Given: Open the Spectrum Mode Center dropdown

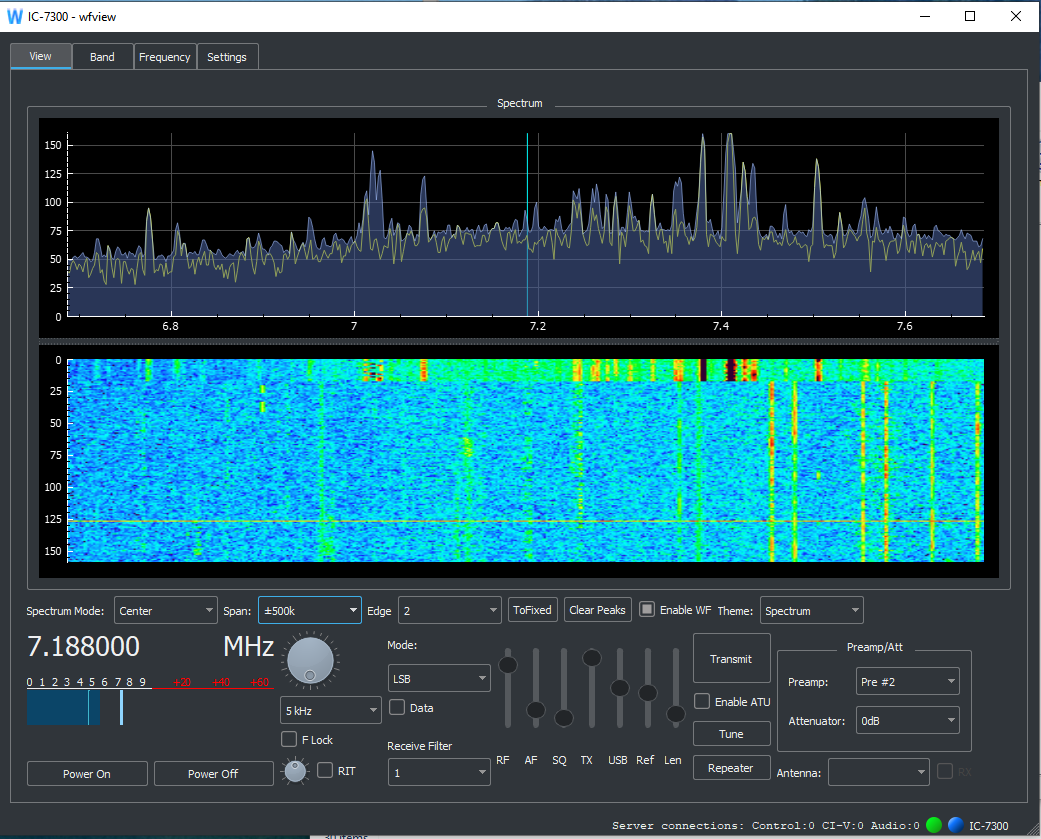Looking at the screenshot, I should (x=166, y=610).
